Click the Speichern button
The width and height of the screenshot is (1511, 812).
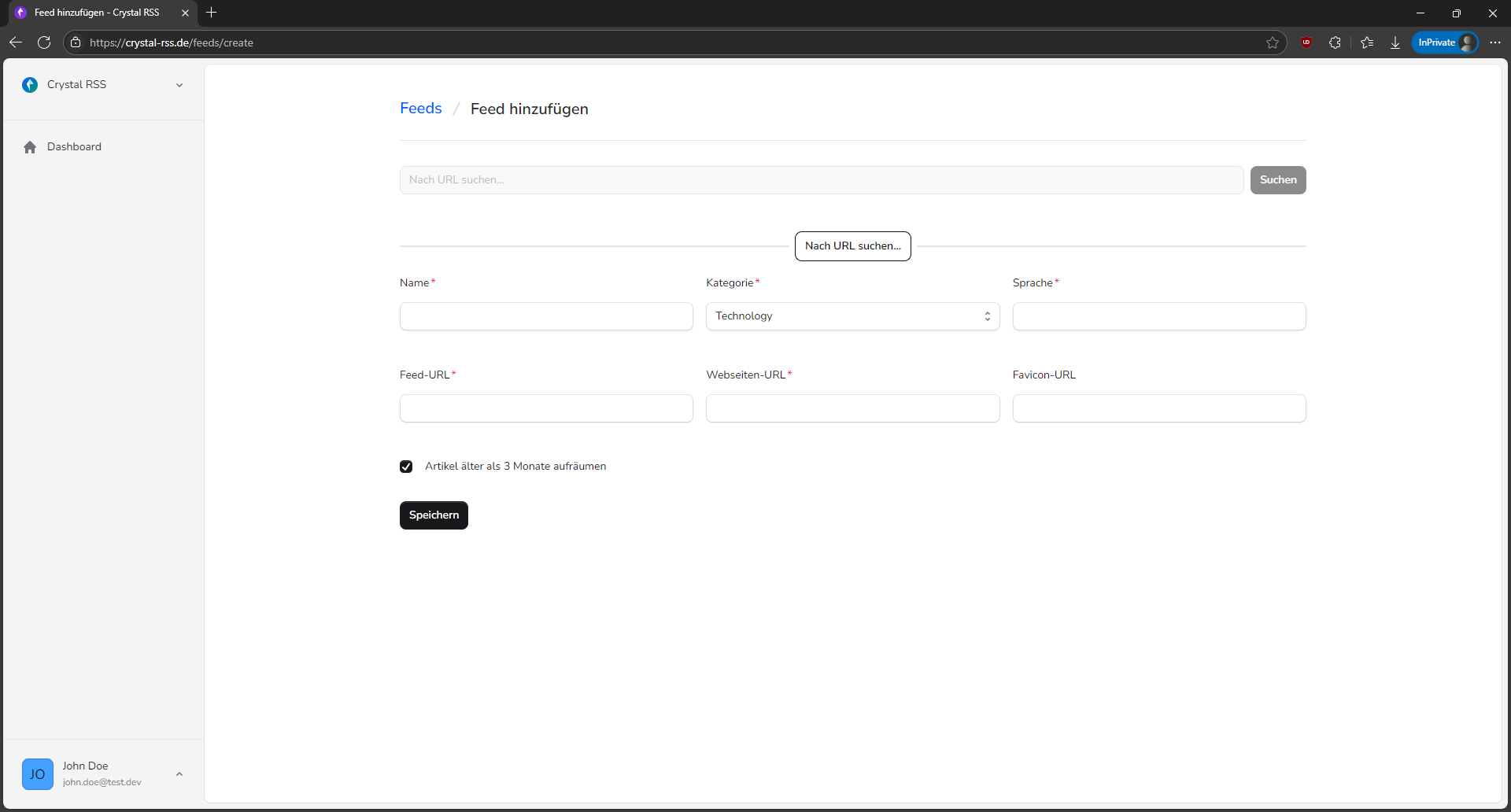434,515
